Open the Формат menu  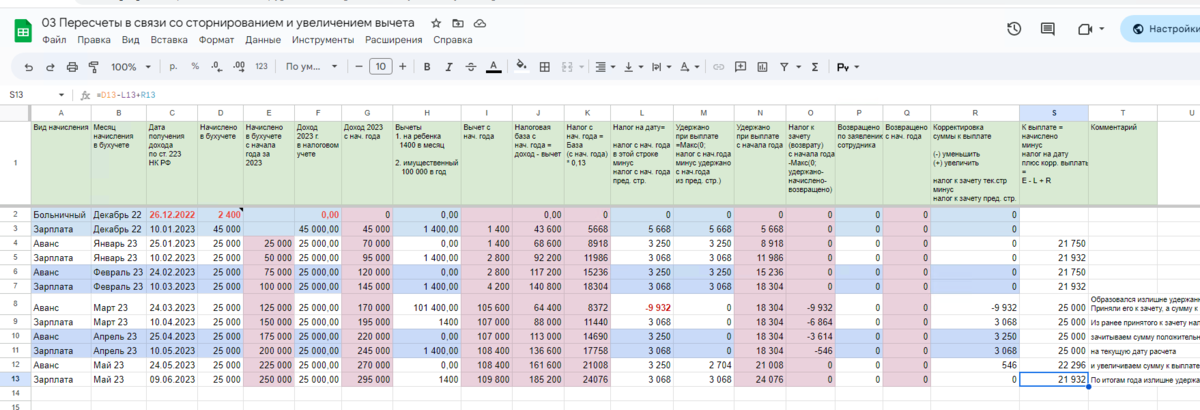tap(216, 41)
